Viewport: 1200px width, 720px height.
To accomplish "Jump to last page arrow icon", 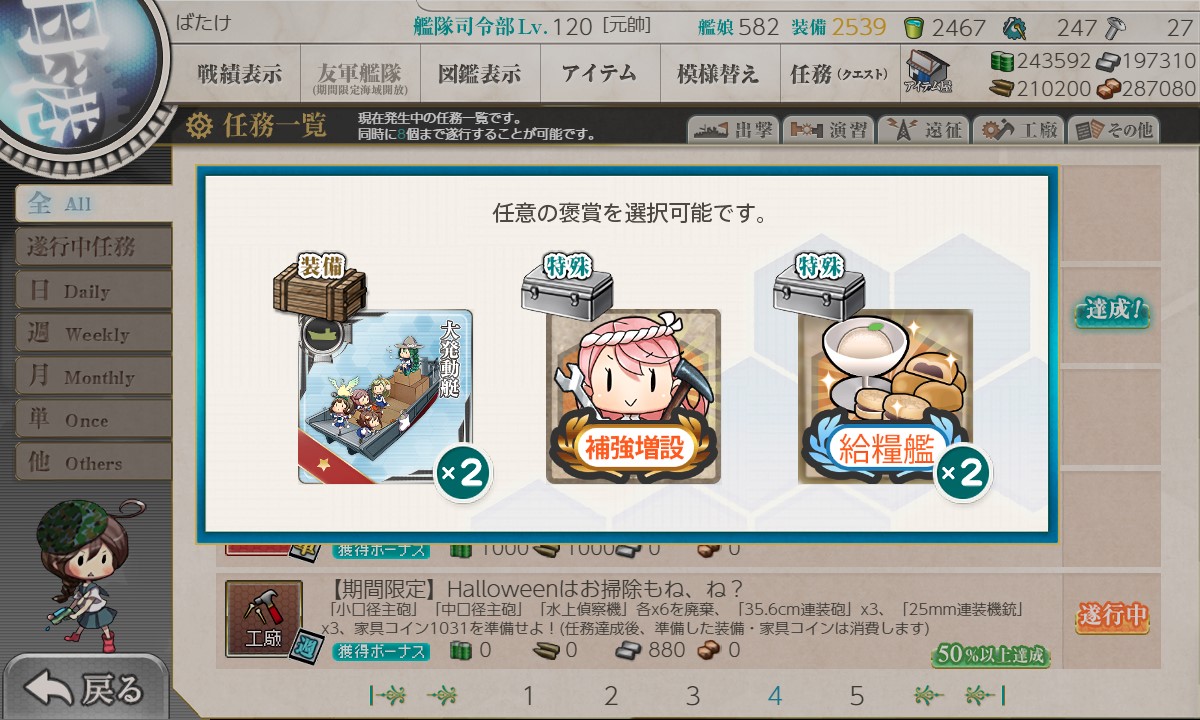I will tap(987, 696).
